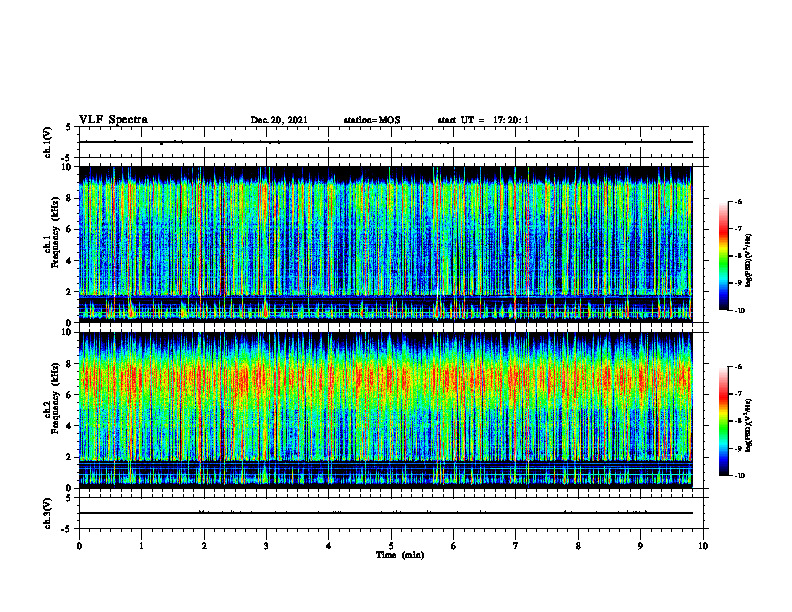Screen dimensions: 792x612
Task: Click time axis tick label "2"
Action: click(x=204, y=546)
